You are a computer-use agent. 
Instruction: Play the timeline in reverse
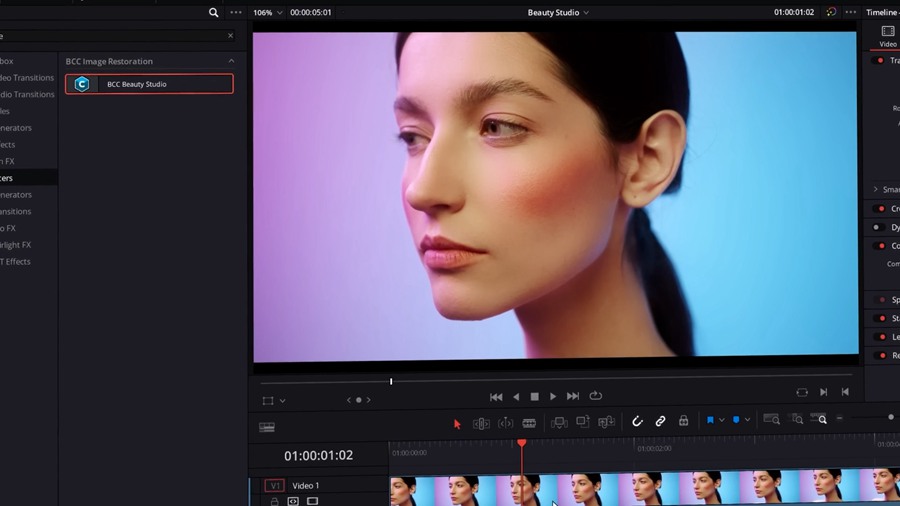click(x=516, y=396)
